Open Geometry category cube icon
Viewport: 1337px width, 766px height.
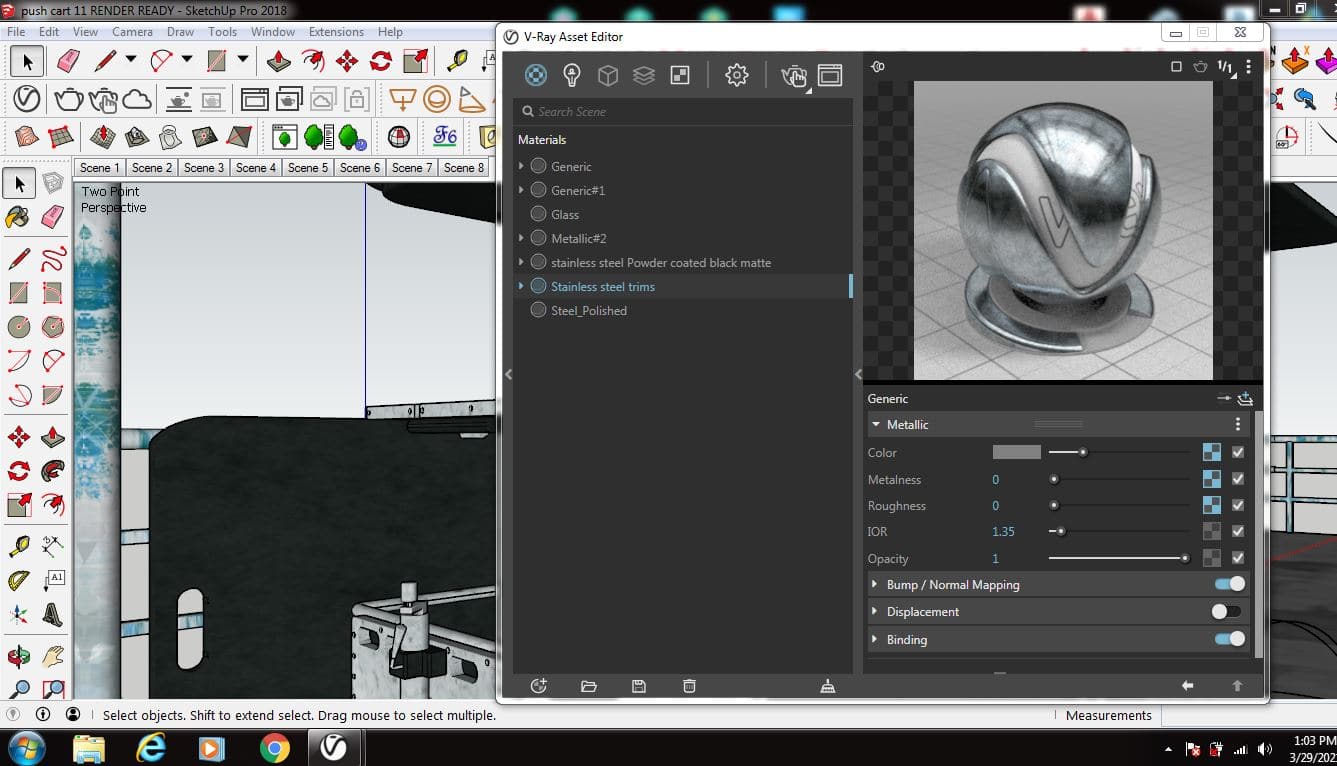tap(608, 75)
